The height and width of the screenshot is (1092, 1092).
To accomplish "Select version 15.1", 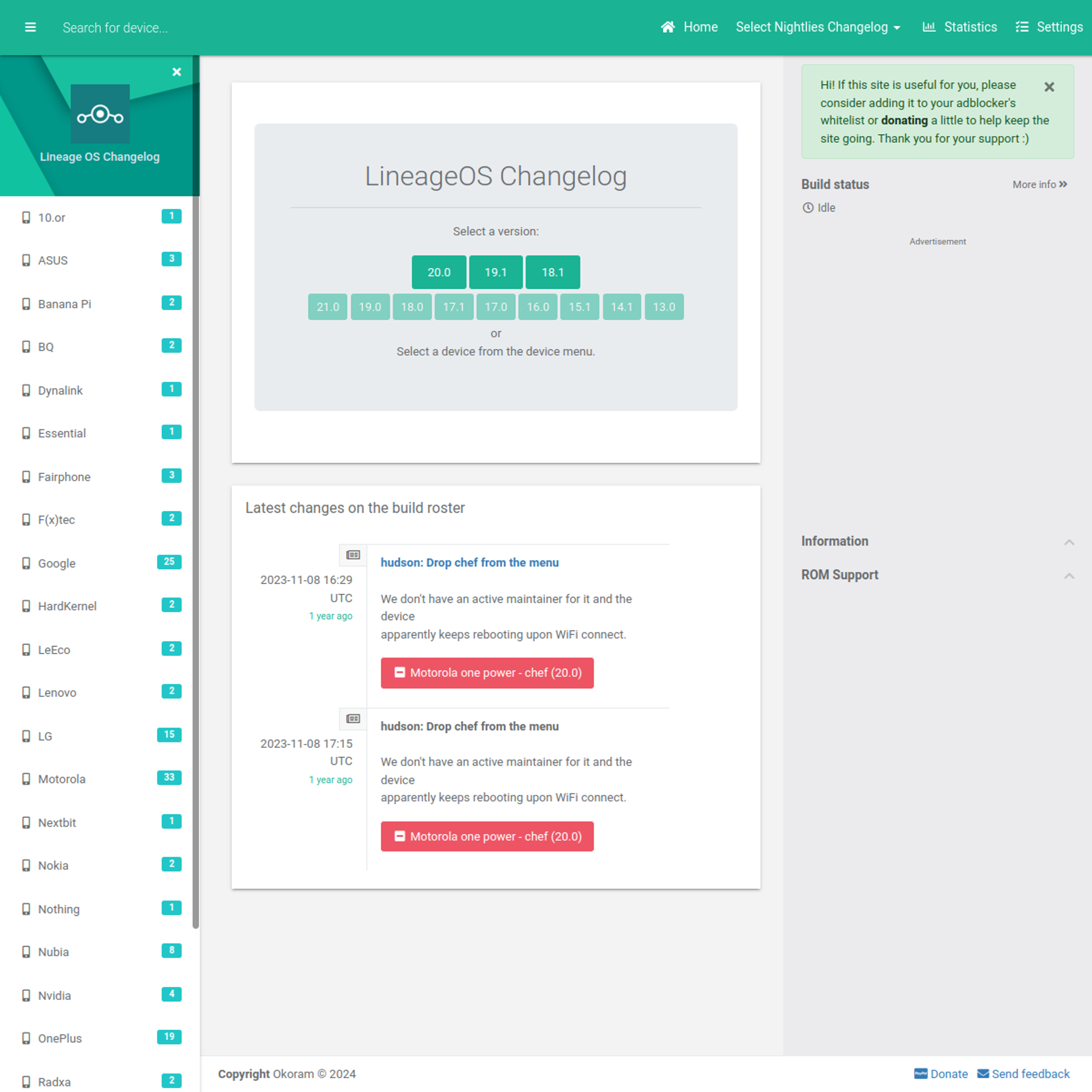I will click(579, 307).
